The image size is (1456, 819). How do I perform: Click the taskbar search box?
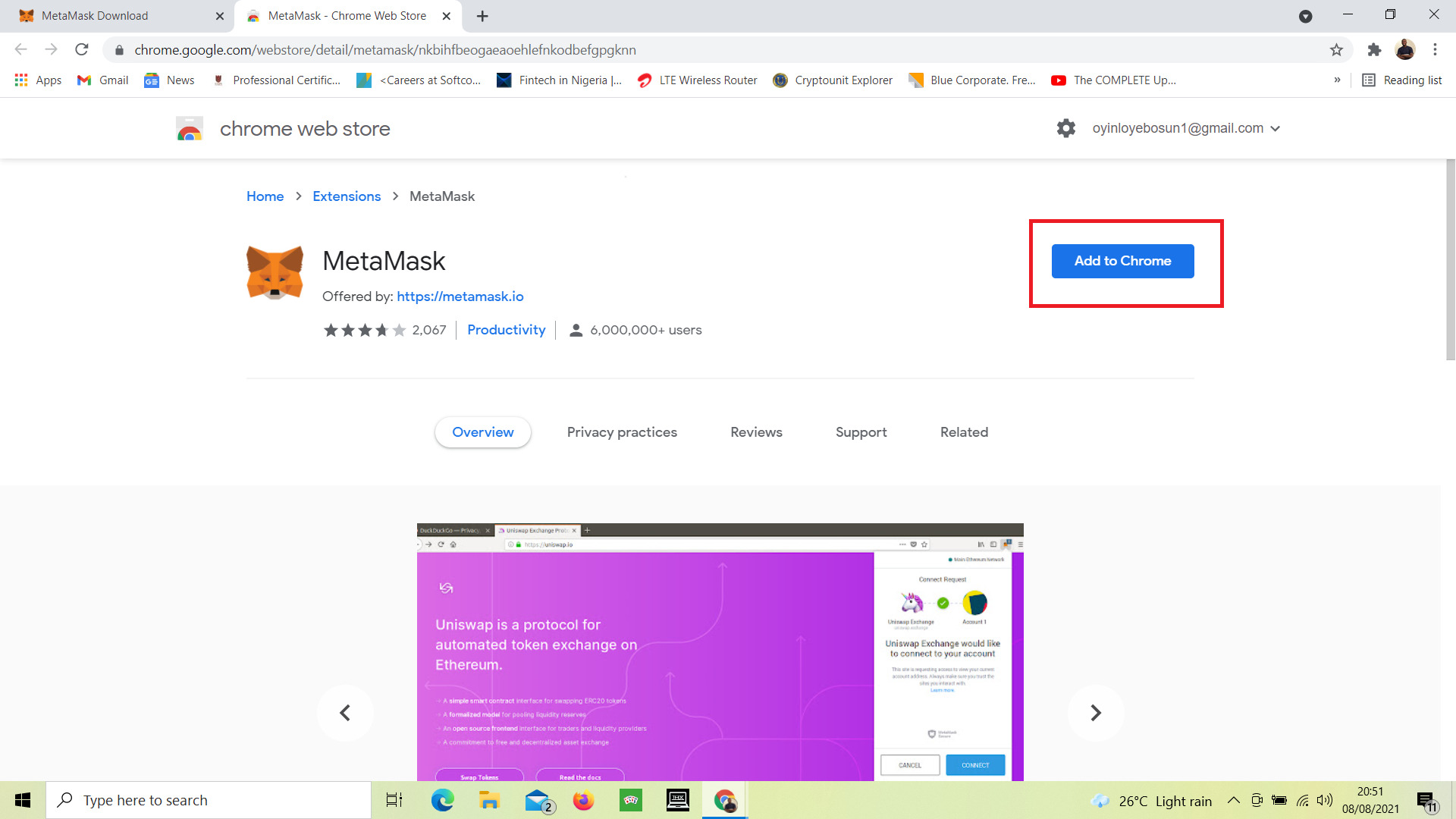209,800
